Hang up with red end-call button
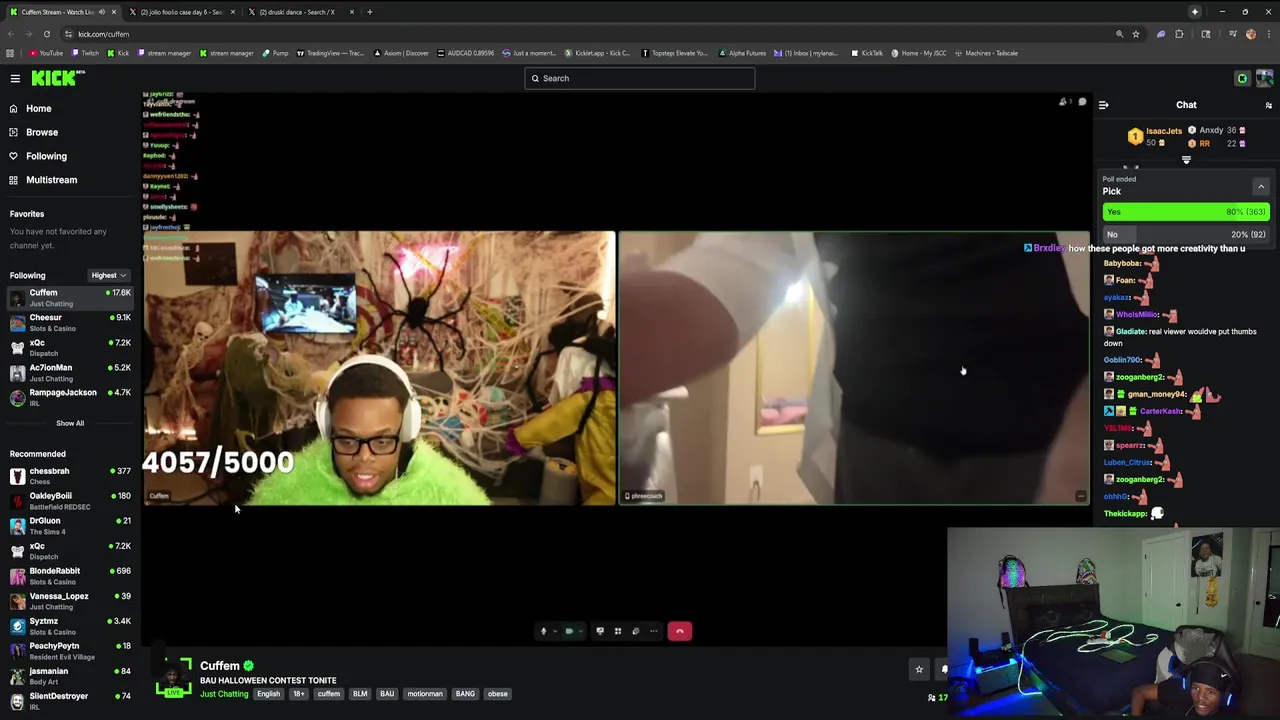 pyautogui.click(x=680, y=631)
